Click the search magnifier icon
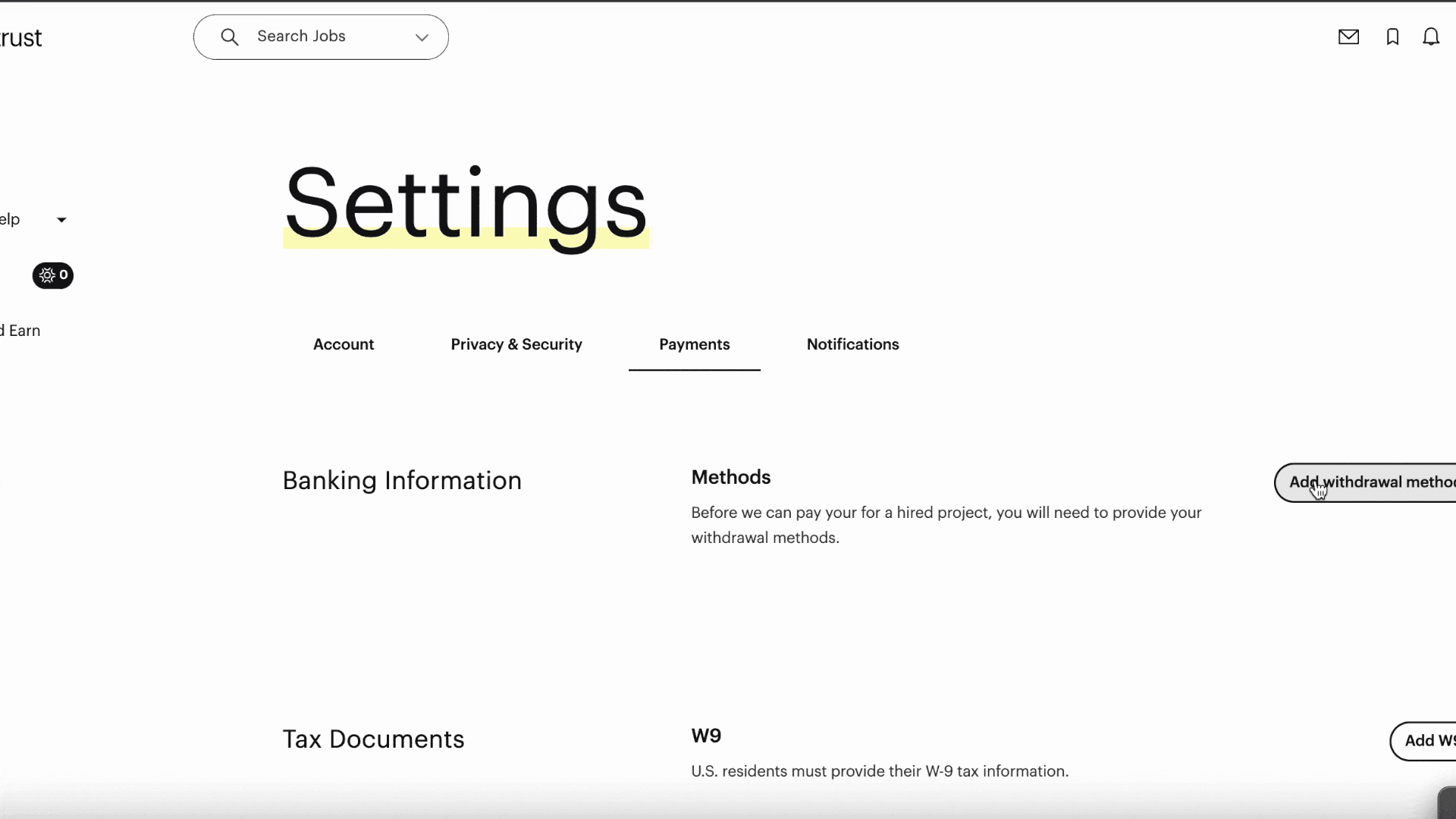Image resolution: width=1456 pixels, height=819 pixels. 228,37
